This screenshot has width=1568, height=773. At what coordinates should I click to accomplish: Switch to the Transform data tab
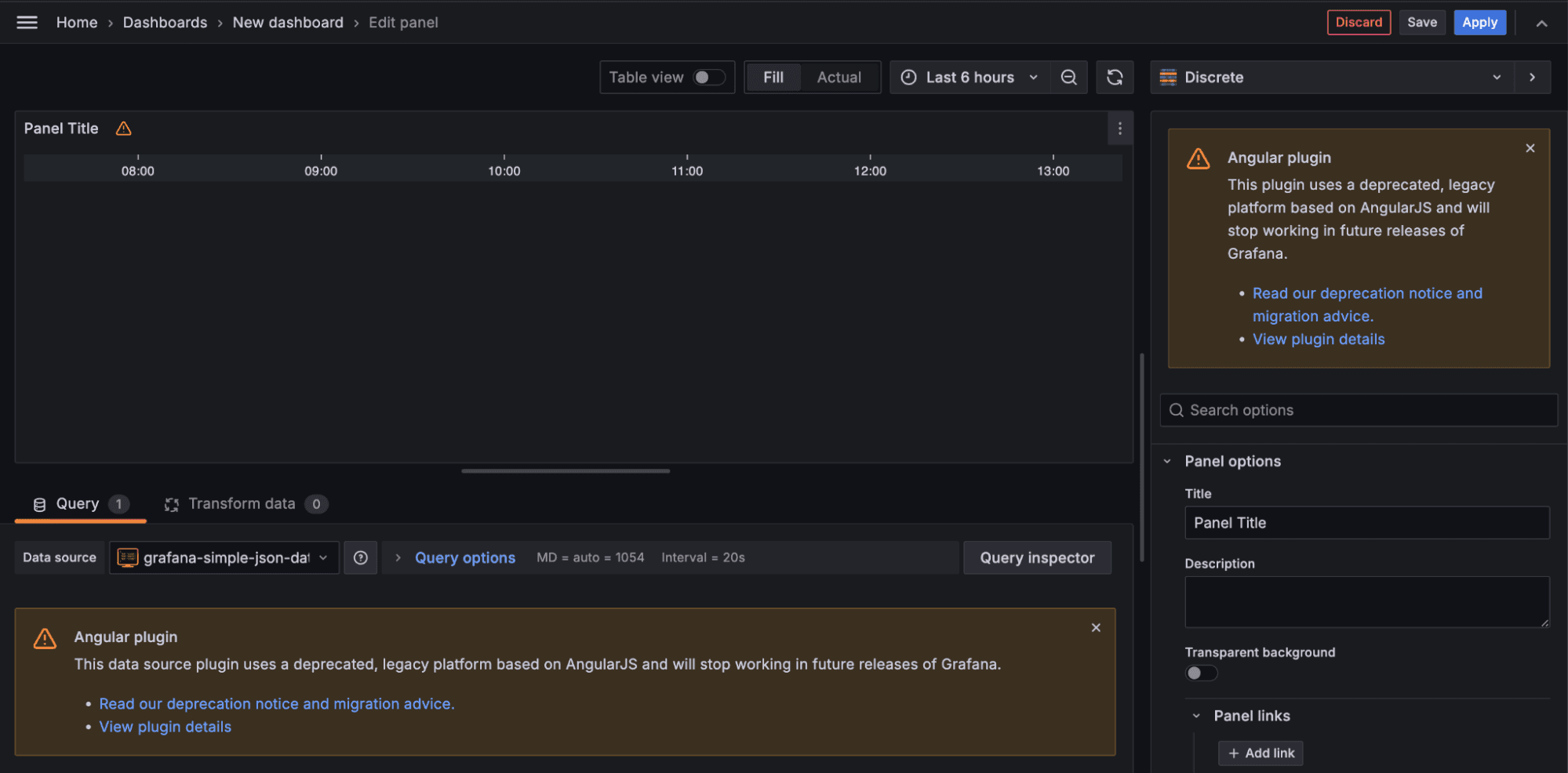pos(242,504)
